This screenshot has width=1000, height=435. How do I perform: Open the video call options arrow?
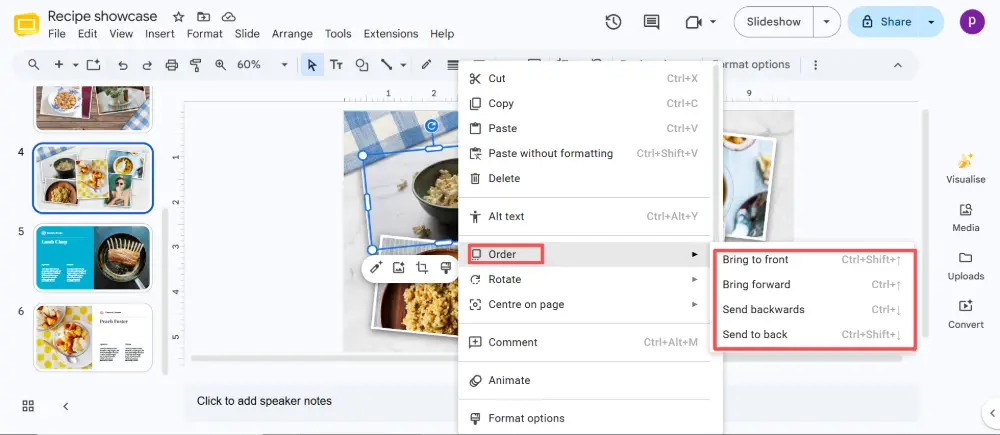[713, 22]
